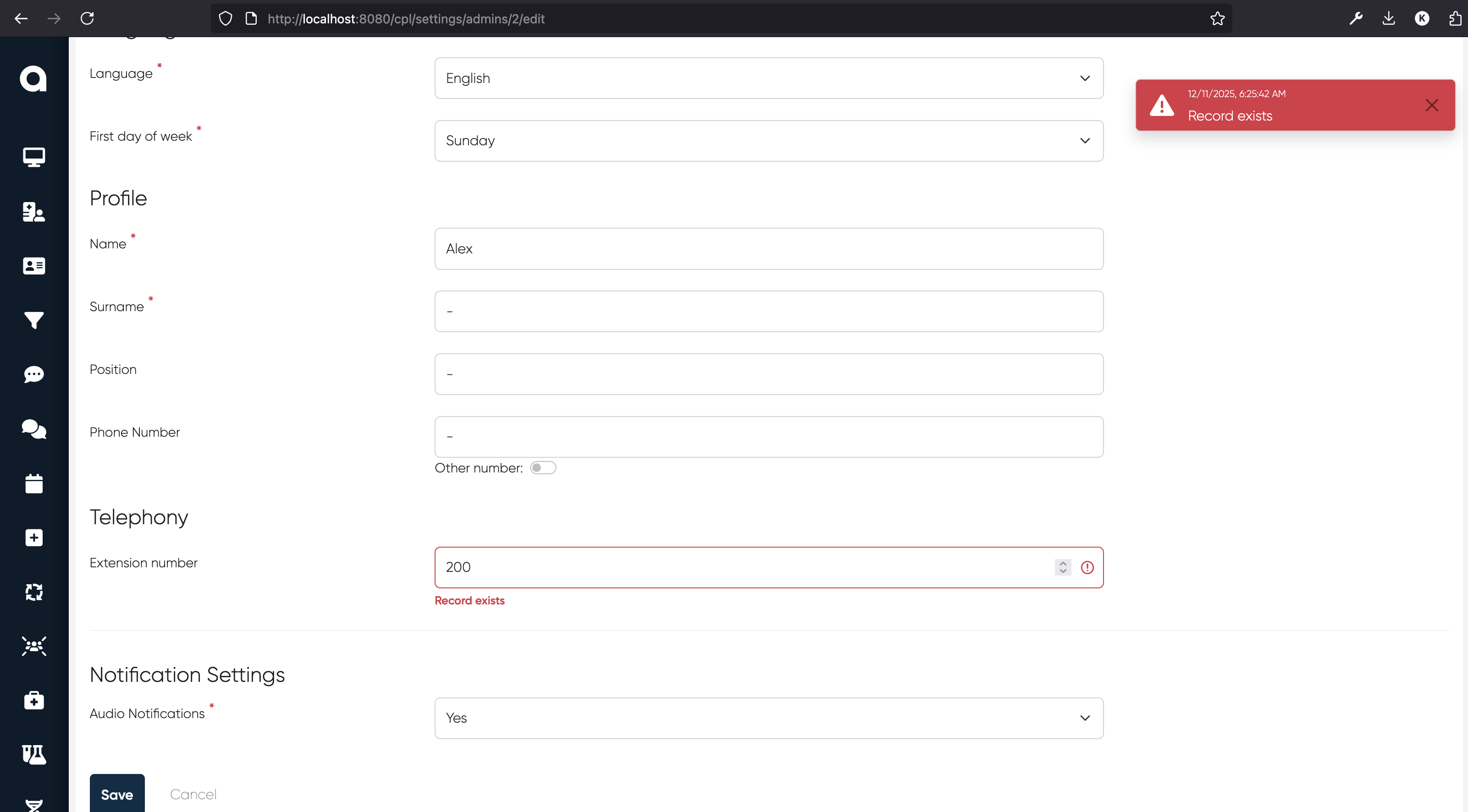
Task: Click the monitor dashboard sidebar icon
Action: (x=33, y=157)
